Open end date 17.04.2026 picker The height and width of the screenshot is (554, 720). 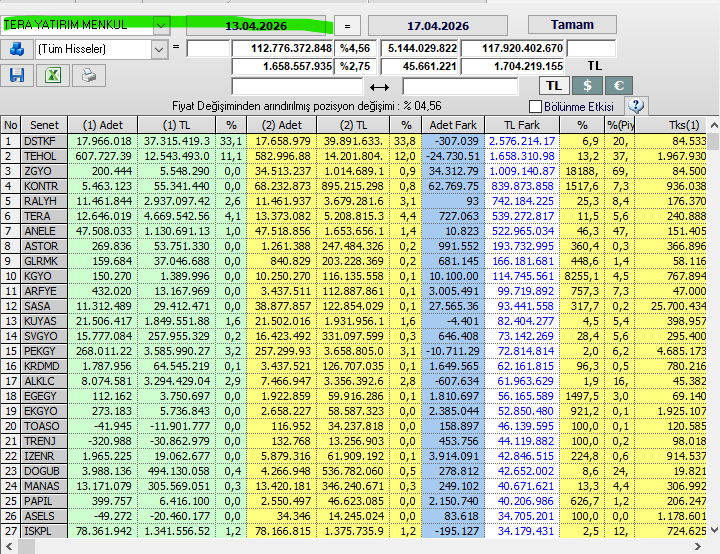pyautogui.click(x=438, y=26)
